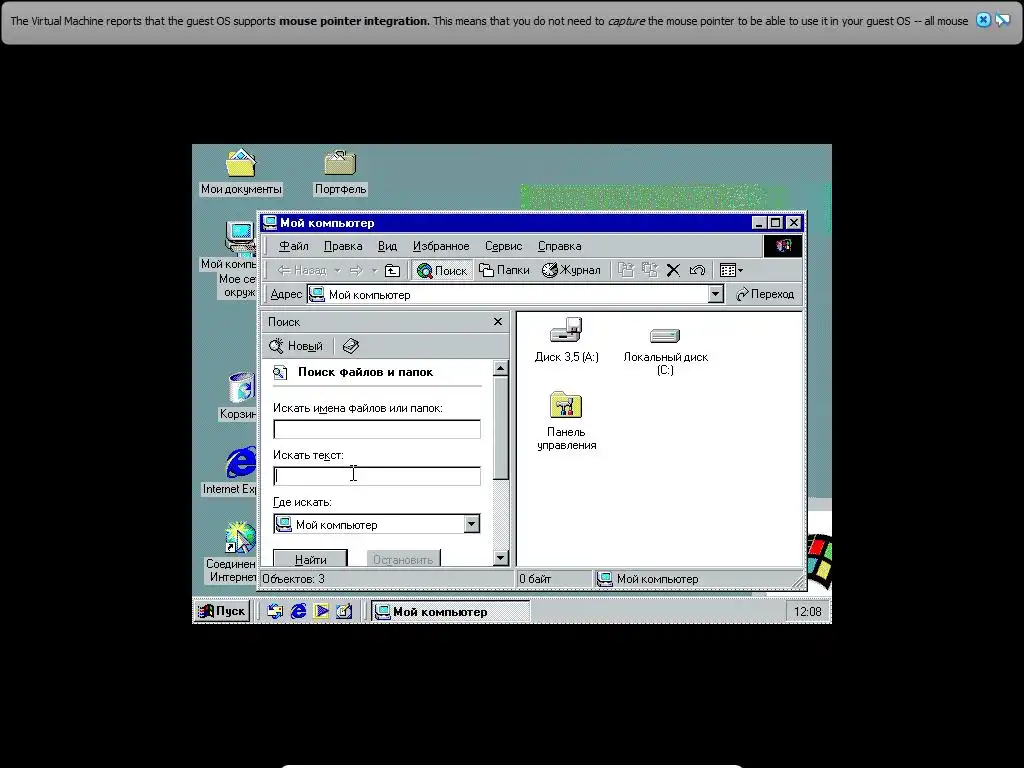Click the file-and-folder names search field

(x=377, y=429)
